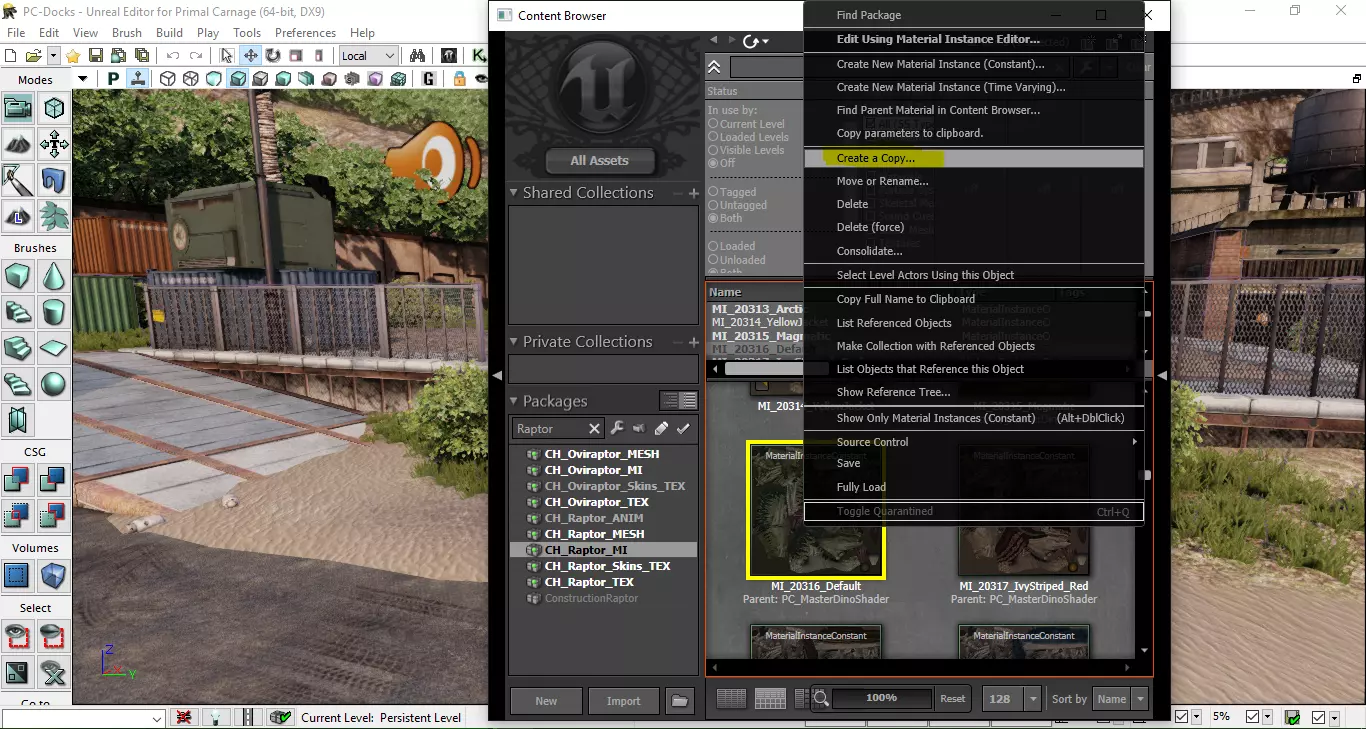The width and height of the screenshot is (1366, 729).
Task: Adjust the 100% zoom slider bar
Action: pyautogui.click(x=881, y=697)
